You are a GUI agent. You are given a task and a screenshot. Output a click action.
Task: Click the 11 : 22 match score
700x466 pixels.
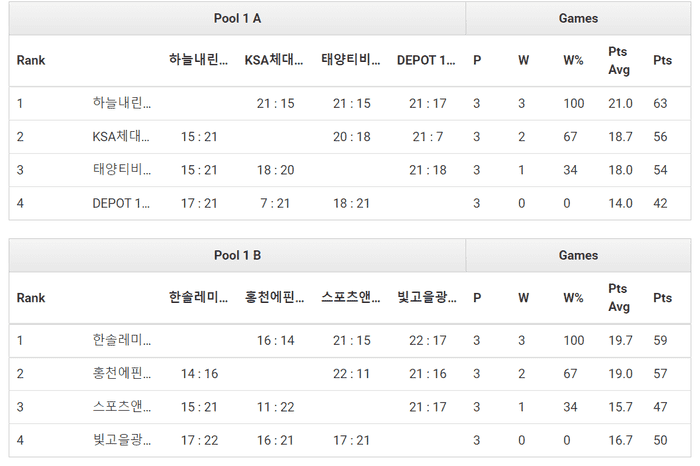click(x=275, y=408)
